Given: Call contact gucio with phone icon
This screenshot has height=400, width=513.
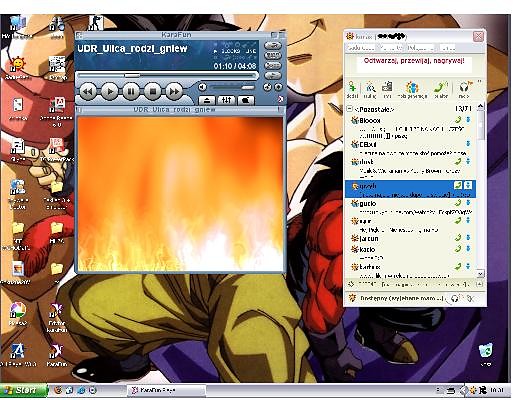Looking at the screenshot, I should [x=458, y=203].
